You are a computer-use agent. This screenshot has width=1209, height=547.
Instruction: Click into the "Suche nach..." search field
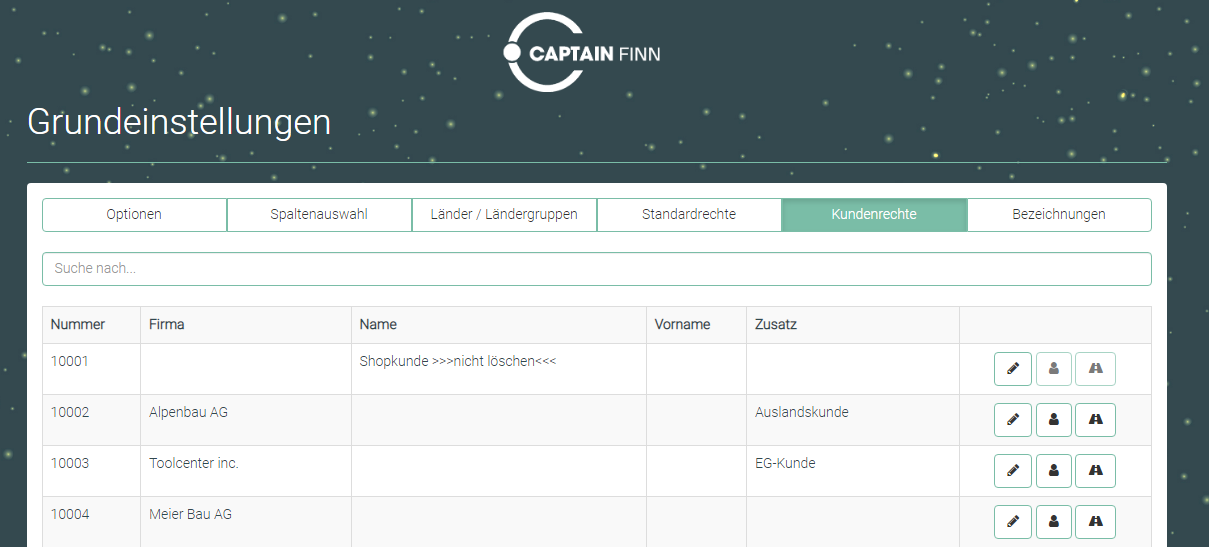596,269
